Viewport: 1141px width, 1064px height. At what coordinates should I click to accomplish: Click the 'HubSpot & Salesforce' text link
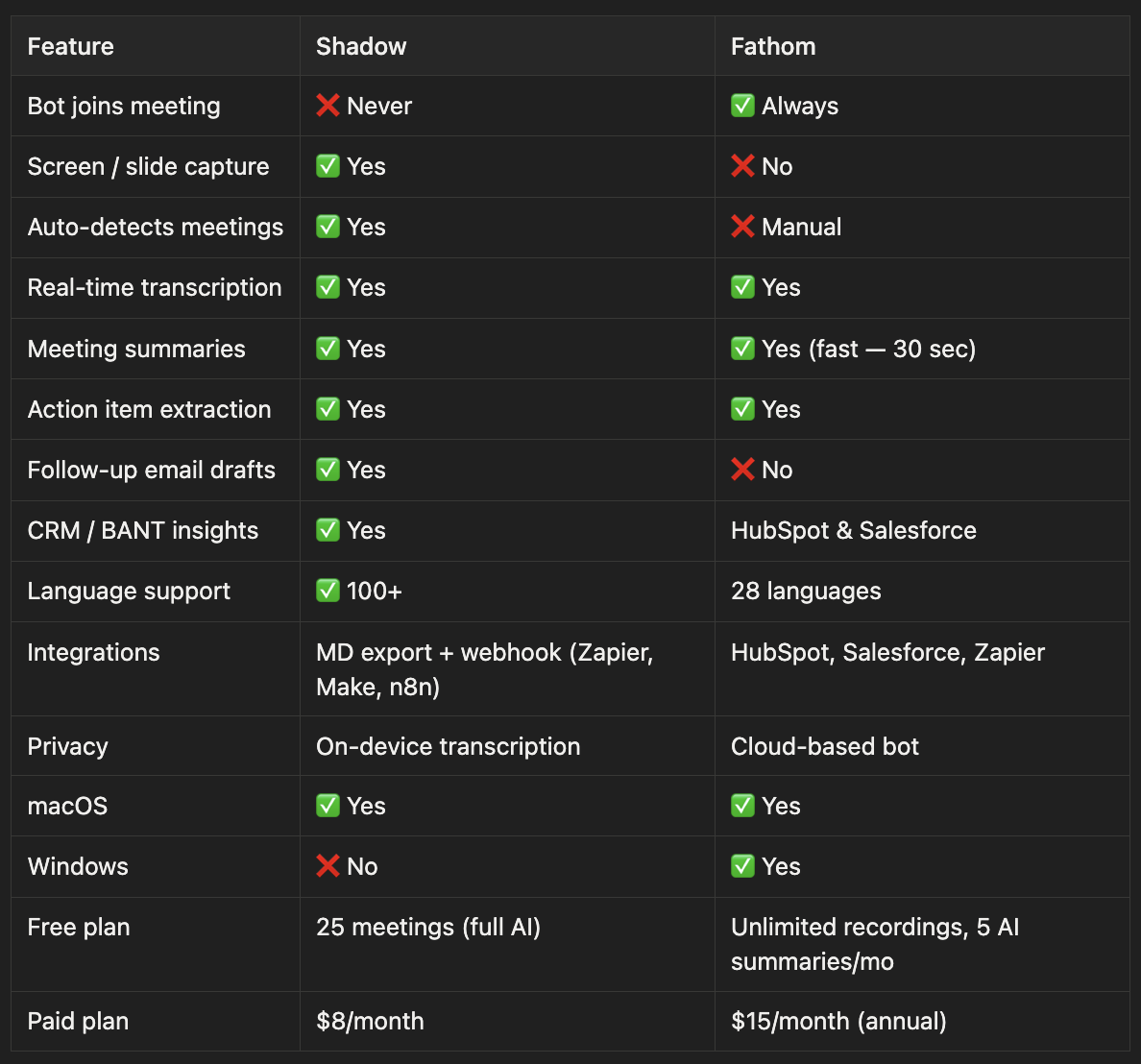853,530
